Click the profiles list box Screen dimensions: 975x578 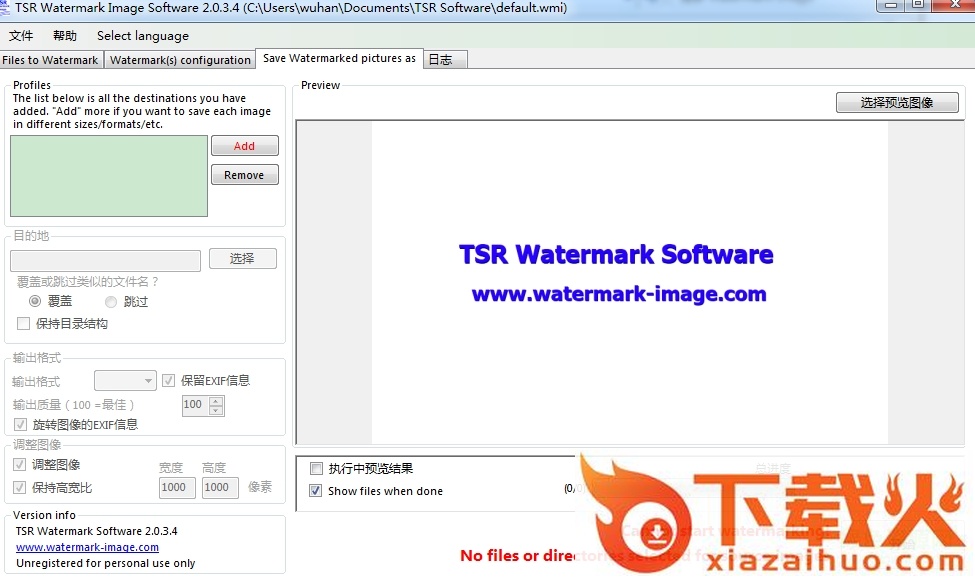(109, 176)
